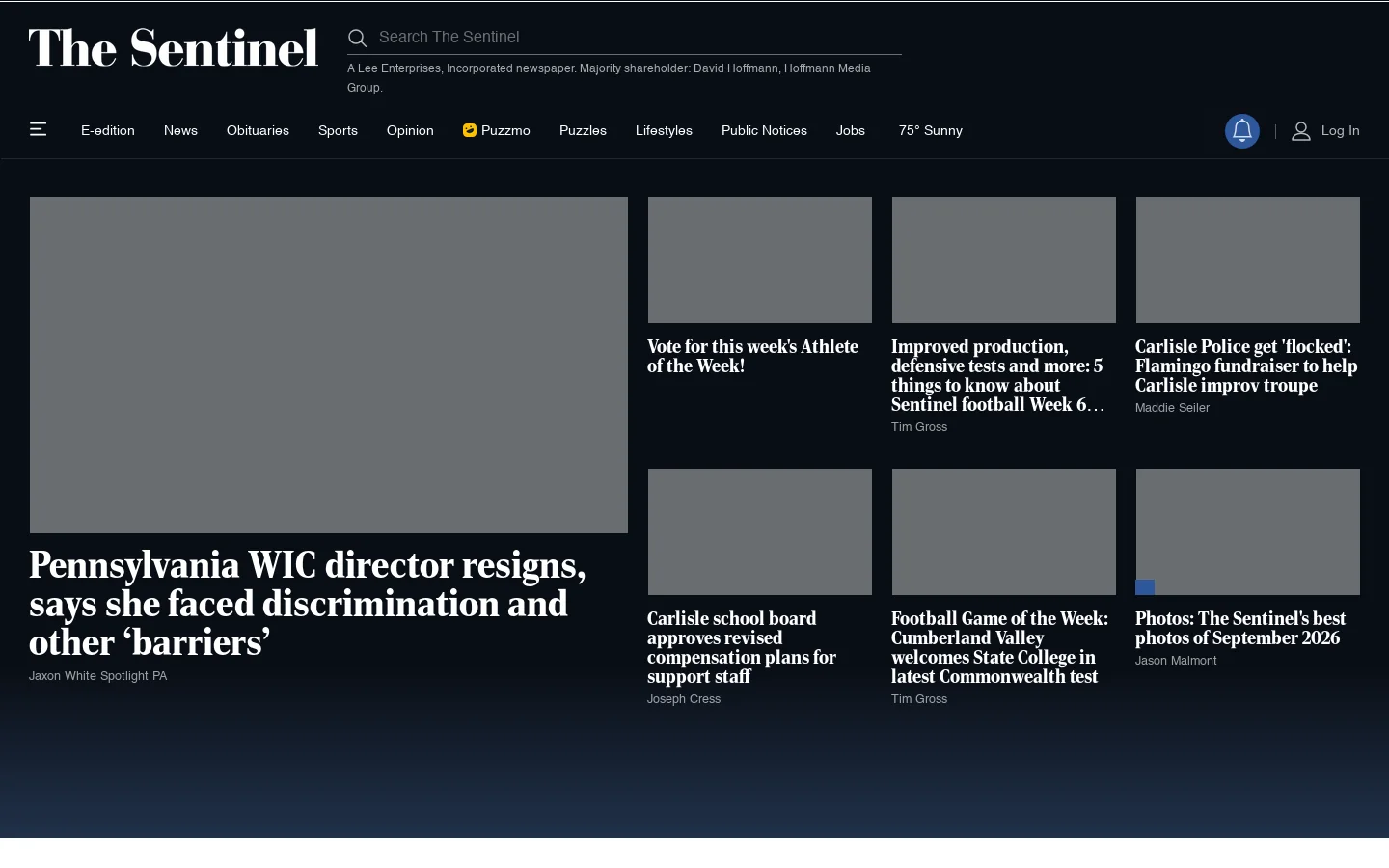Screen dimensions: 1389x868
Task: Click the Lee Enterprises ownership notice text
Action: coord(609,78)
